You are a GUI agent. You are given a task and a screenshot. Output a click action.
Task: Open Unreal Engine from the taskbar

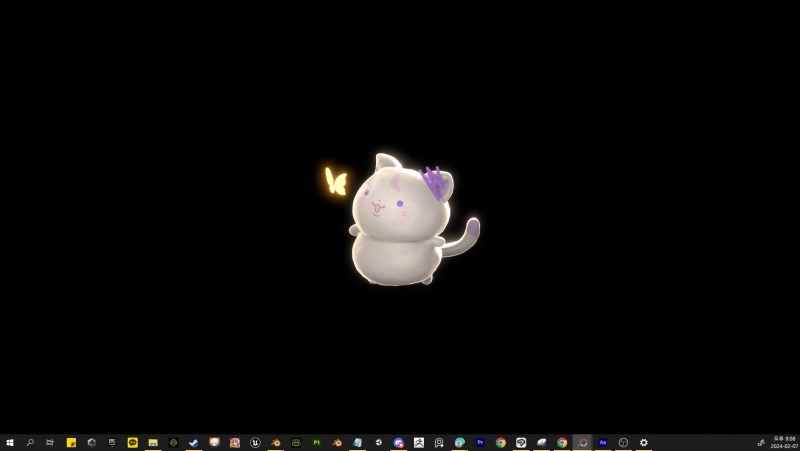tap(256, 442)
